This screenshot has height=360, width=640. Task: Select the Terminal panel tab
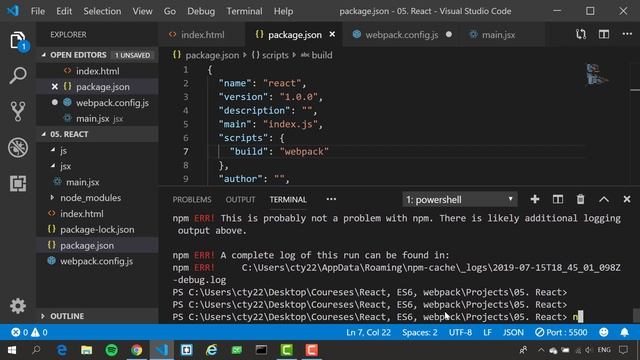tap(288, 200)
